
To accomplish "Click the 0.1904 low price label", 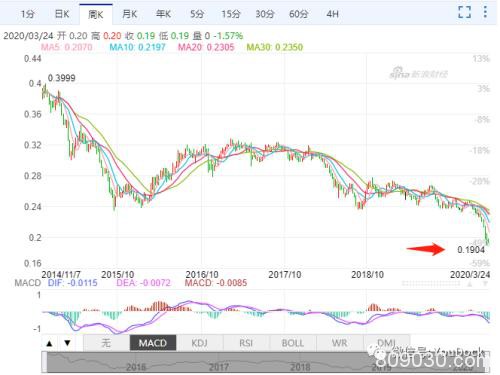I will pos(471,249).
